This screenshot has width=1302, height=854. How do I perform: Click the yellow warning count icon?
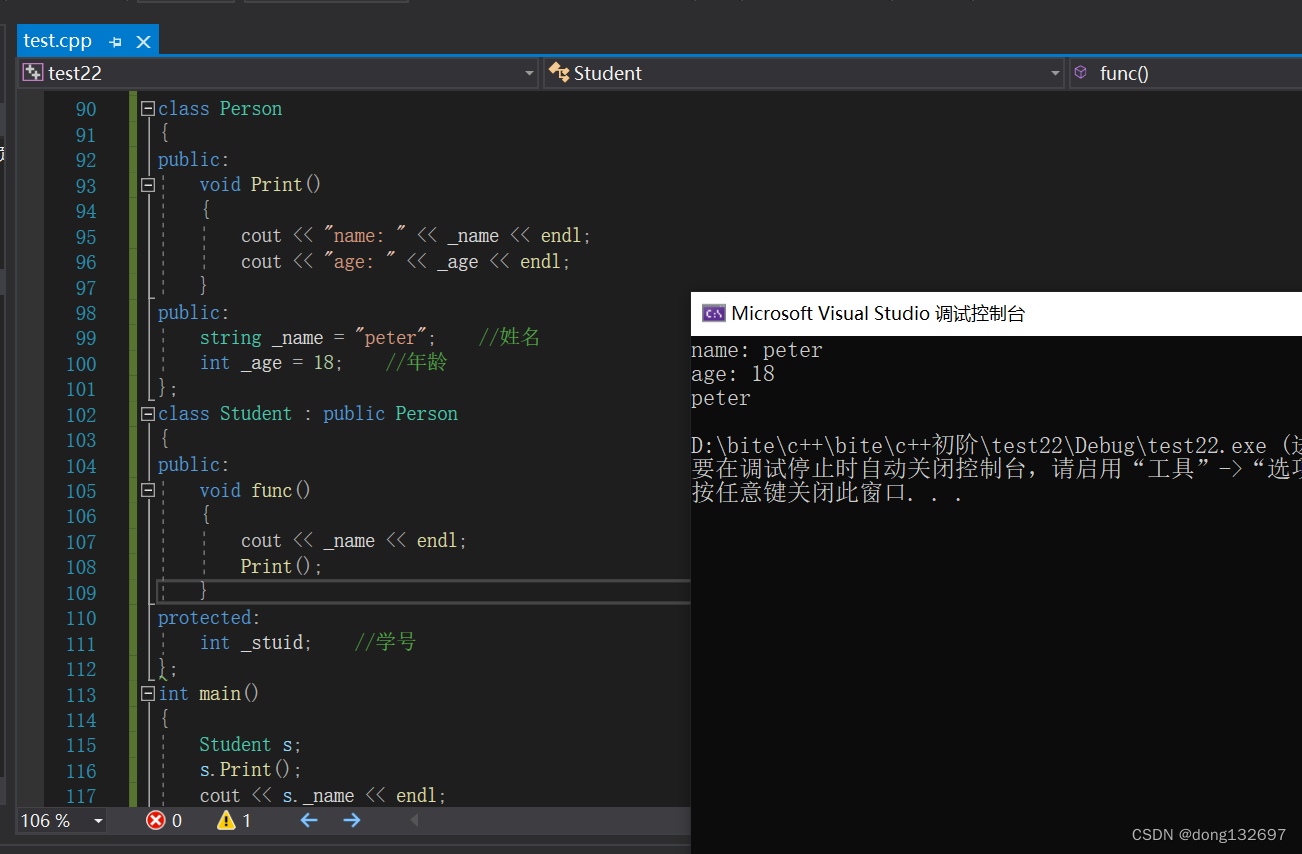click(x=227, y=820)
